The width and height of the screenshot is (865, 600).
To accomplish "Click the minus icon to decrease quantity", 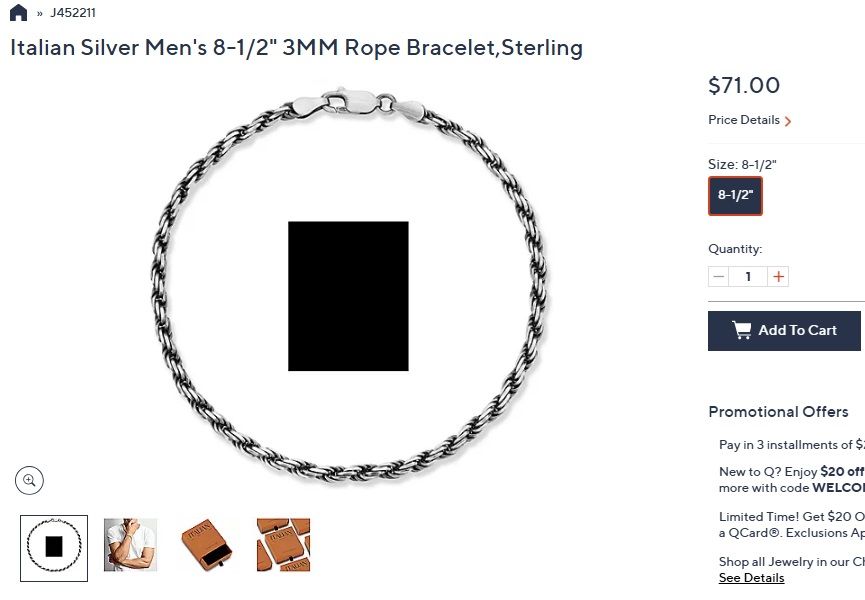I will 718,276.
